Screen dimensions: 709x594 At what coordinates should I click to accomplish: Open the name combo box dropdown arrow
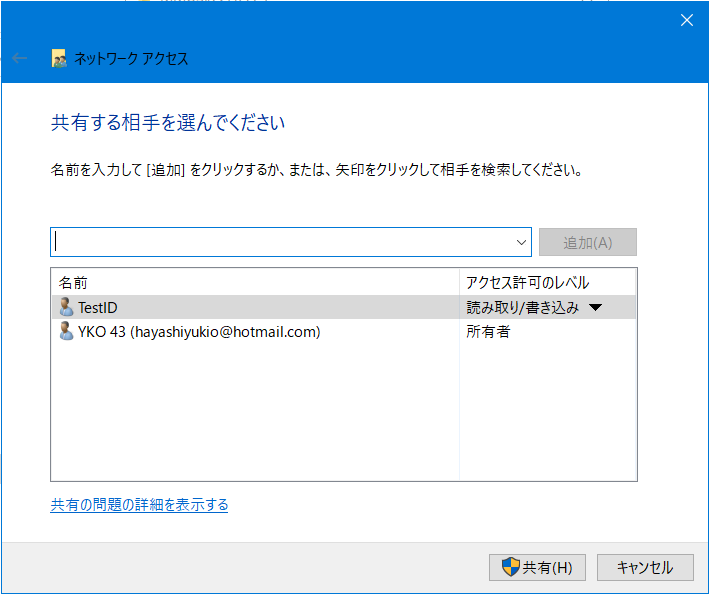pyautogui.click(x=521, y=242)
